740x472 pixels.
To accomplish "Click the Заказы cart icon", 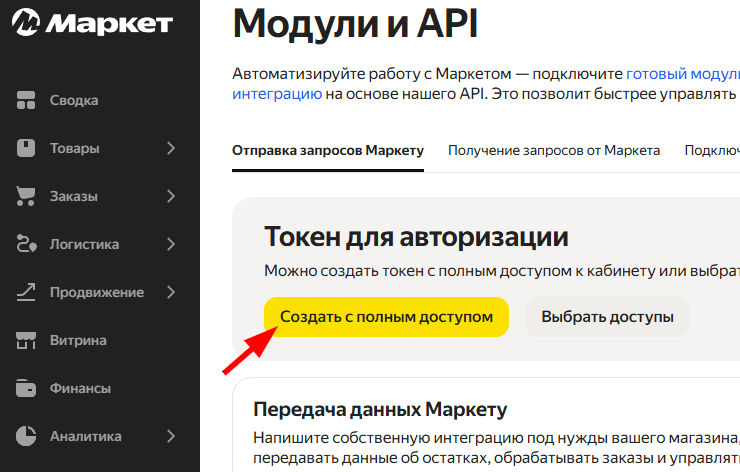I will click(25, 196).
